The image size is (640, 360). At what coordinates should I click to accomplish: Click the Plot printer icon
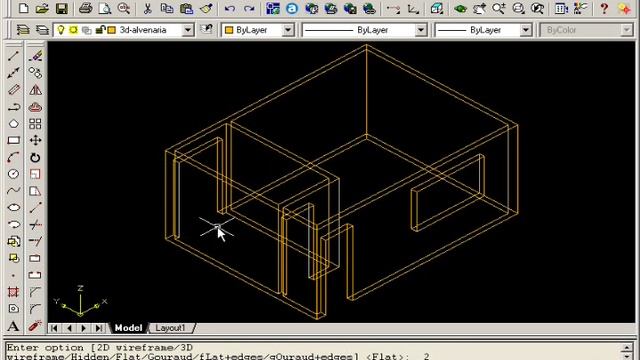tap(85, 8)
